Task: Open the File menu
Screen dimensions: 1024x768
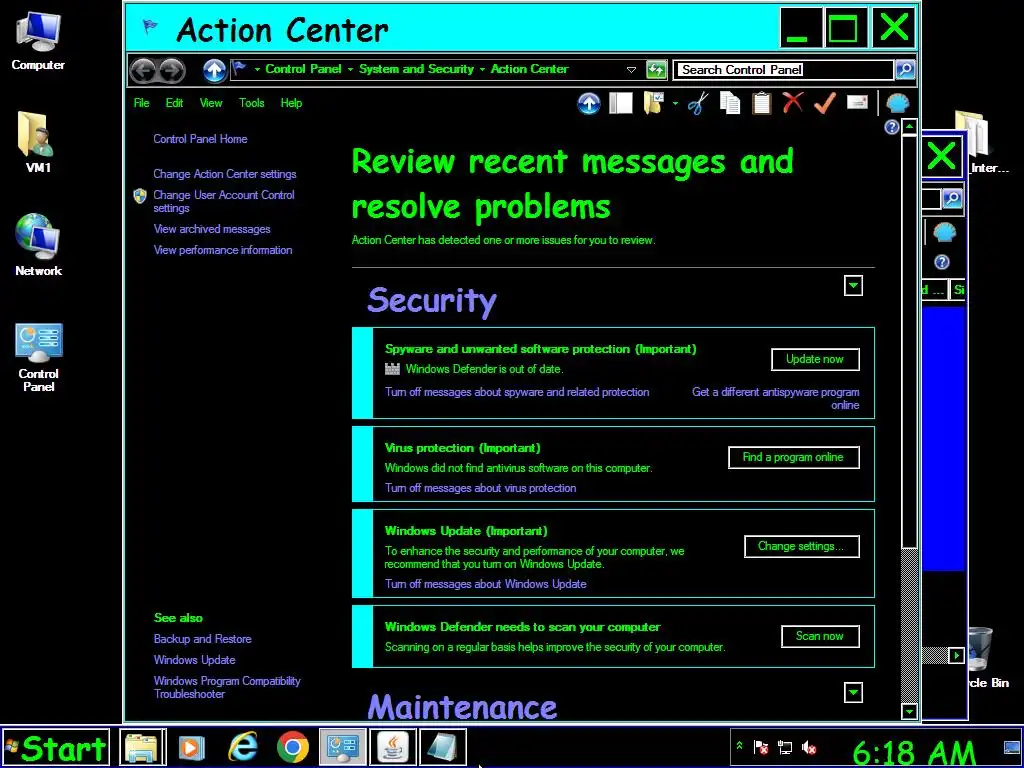Action: click(x=142, y=103)
